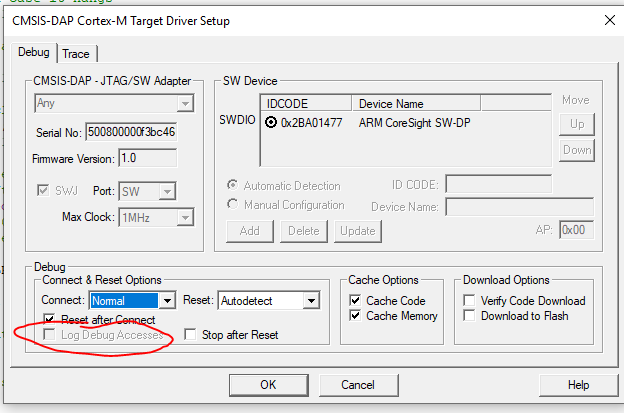624x413 pixels.
Task: Click the Update device button
Action: 358,231
